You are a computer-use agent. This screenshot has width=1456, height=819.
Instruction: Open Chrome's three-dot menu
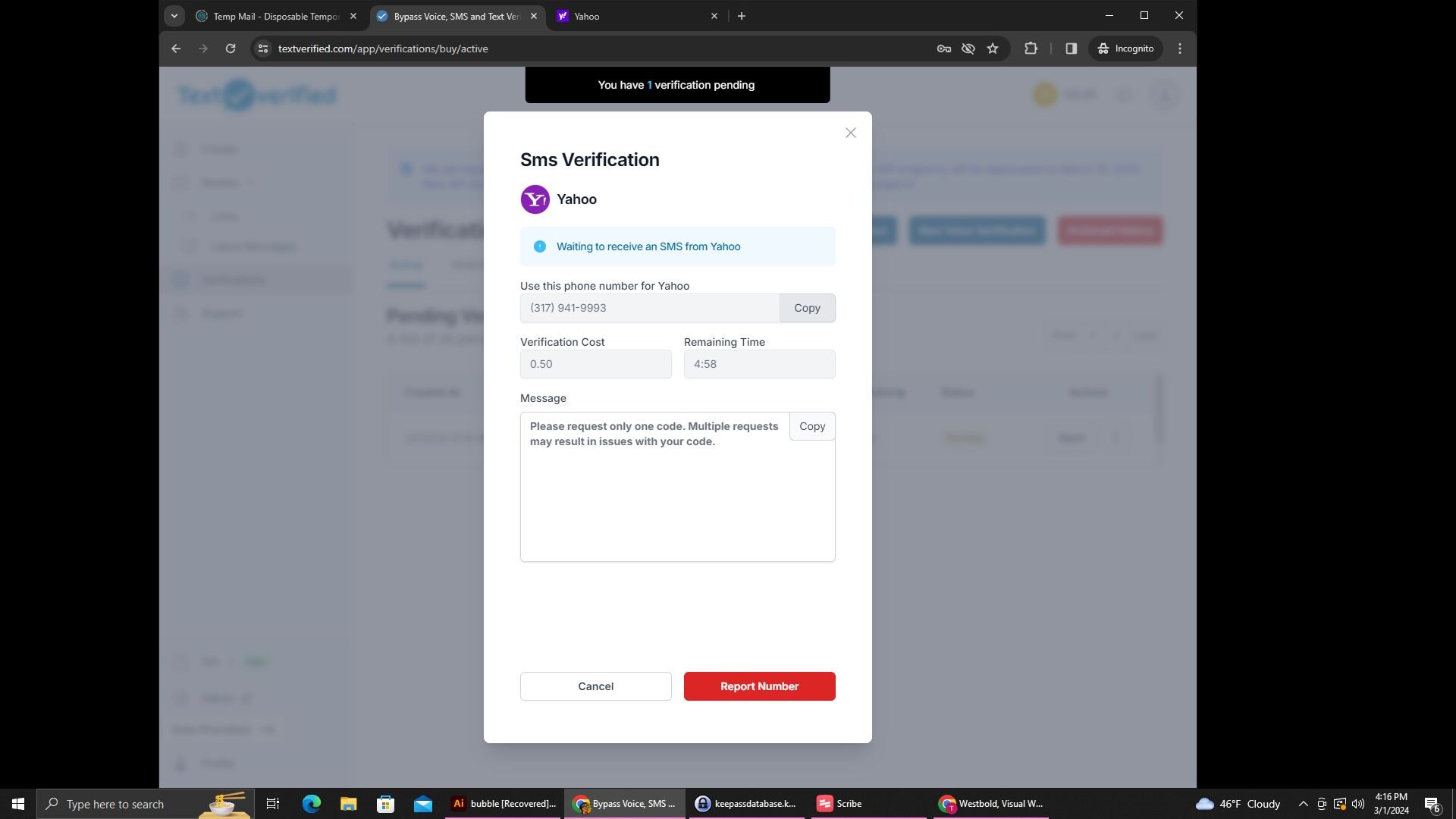click(1179, 48)
